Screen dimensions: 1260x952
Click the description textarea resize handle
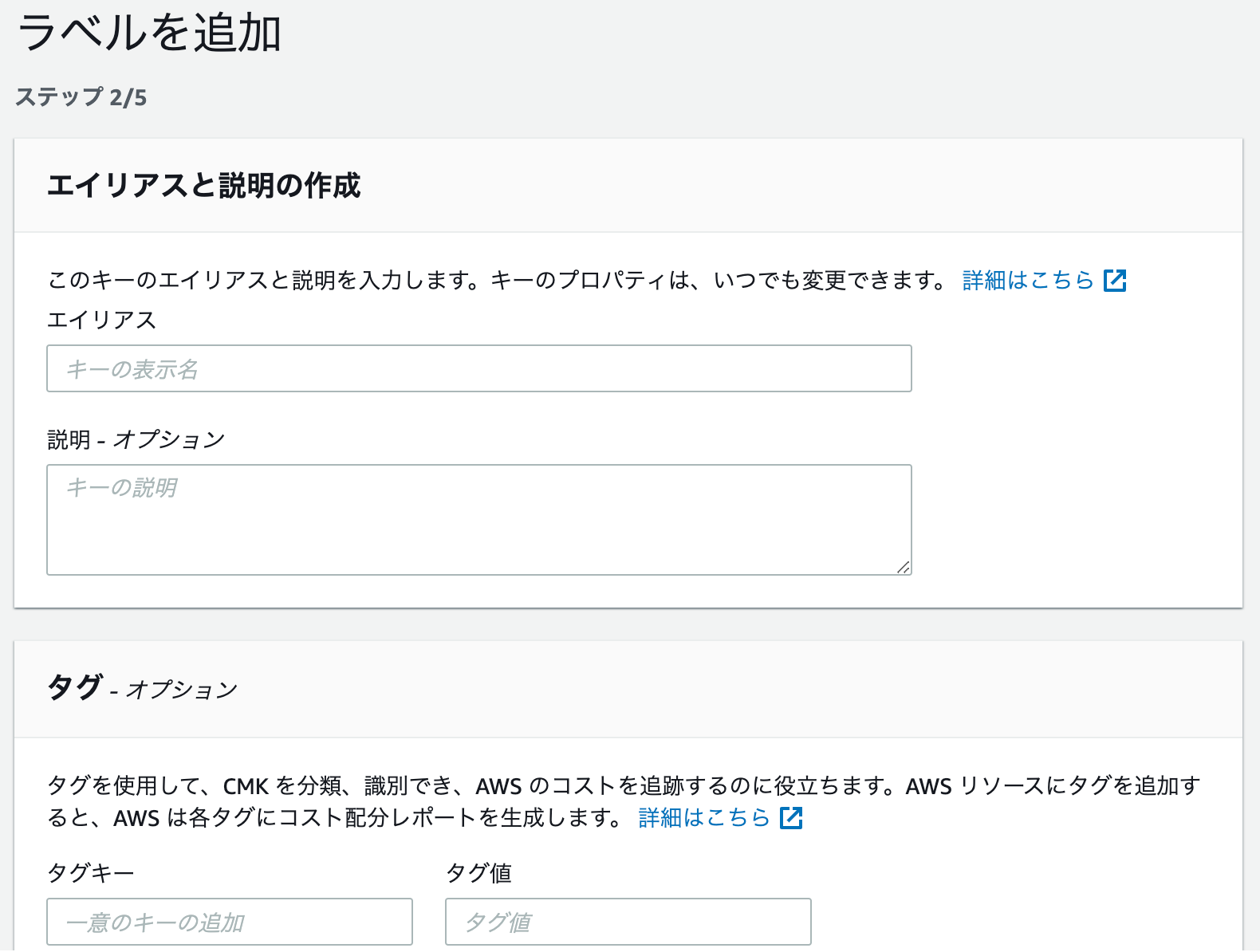tap(903, 567)
